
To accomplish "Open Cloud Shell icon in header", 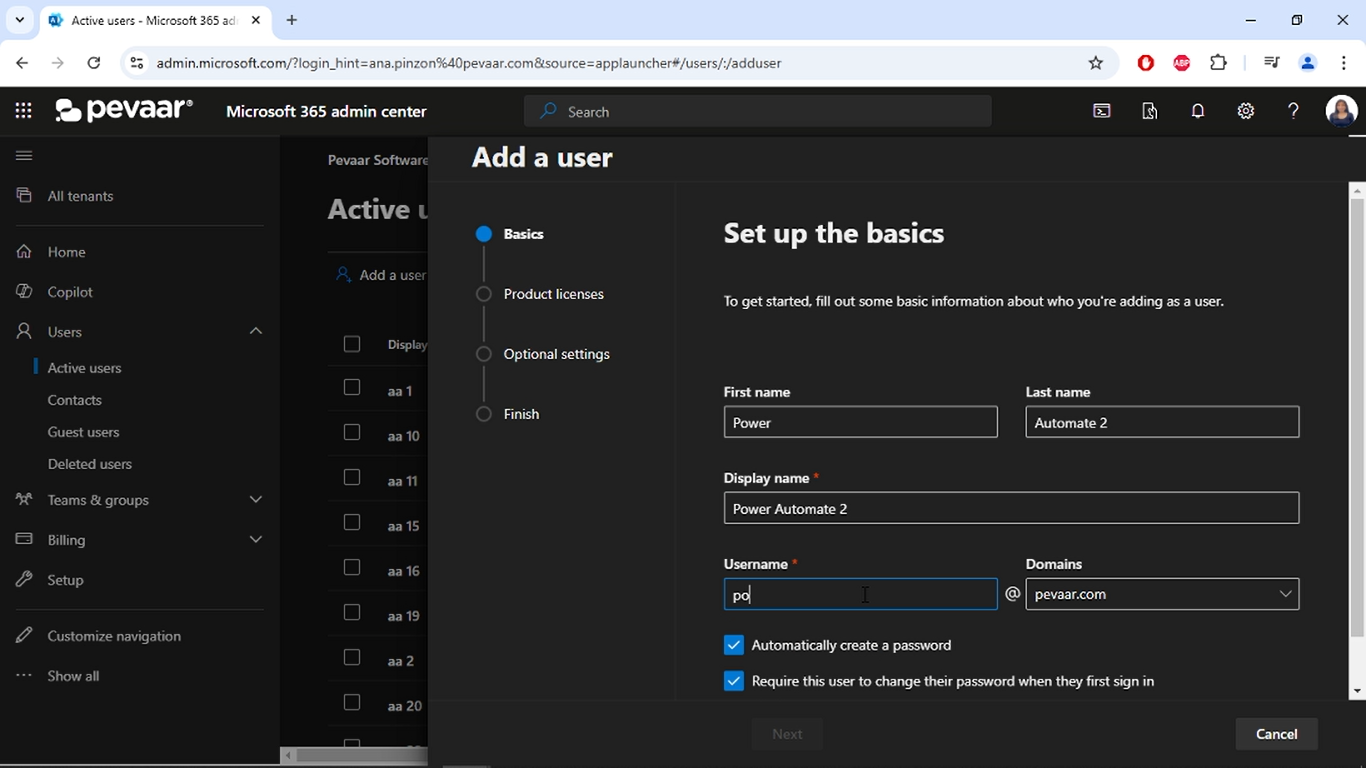I will pyautogui.click(x=1102, y=111).
